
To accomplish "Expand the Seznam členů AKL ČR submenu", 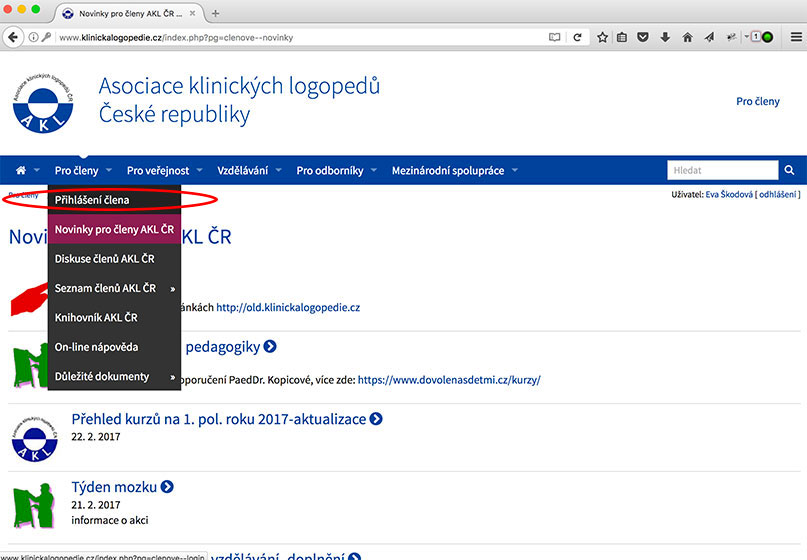I will coord(113,288).
